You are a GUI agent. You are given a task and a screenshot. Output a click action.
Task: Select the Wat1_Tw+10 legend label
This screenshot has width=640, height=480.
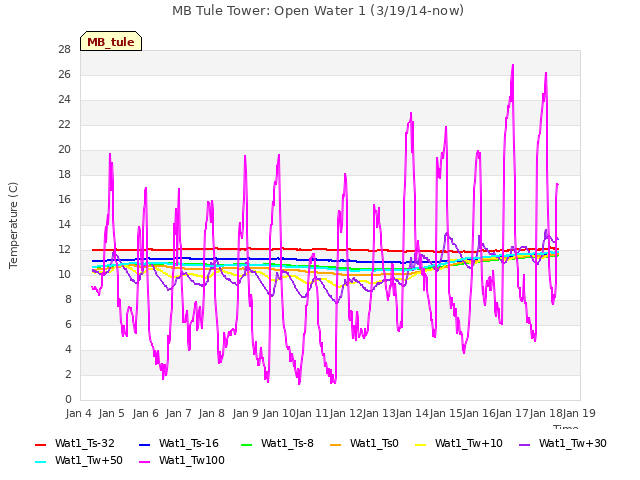469,444
